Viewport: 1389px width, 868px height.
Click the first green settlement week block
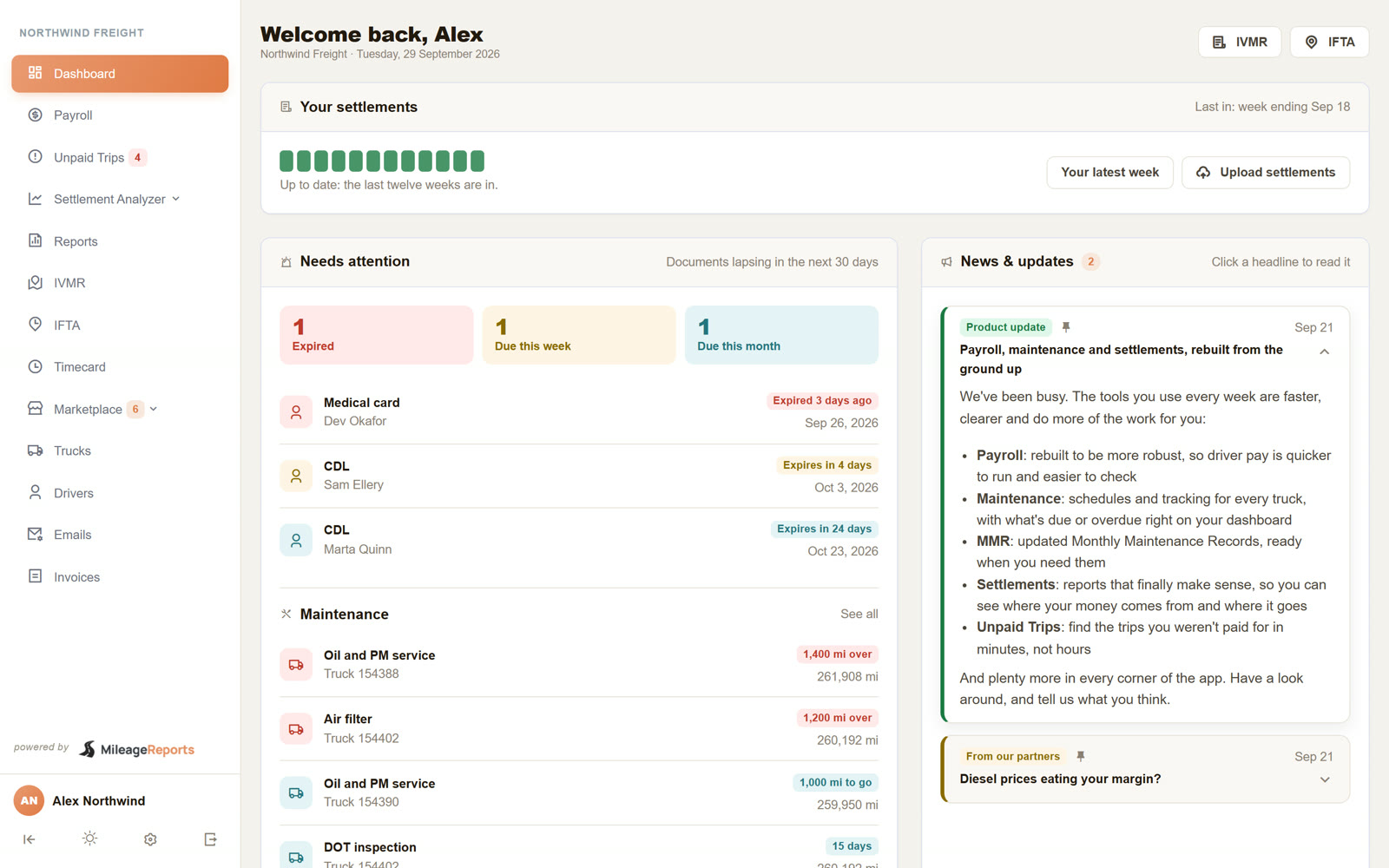coord(286,161)
